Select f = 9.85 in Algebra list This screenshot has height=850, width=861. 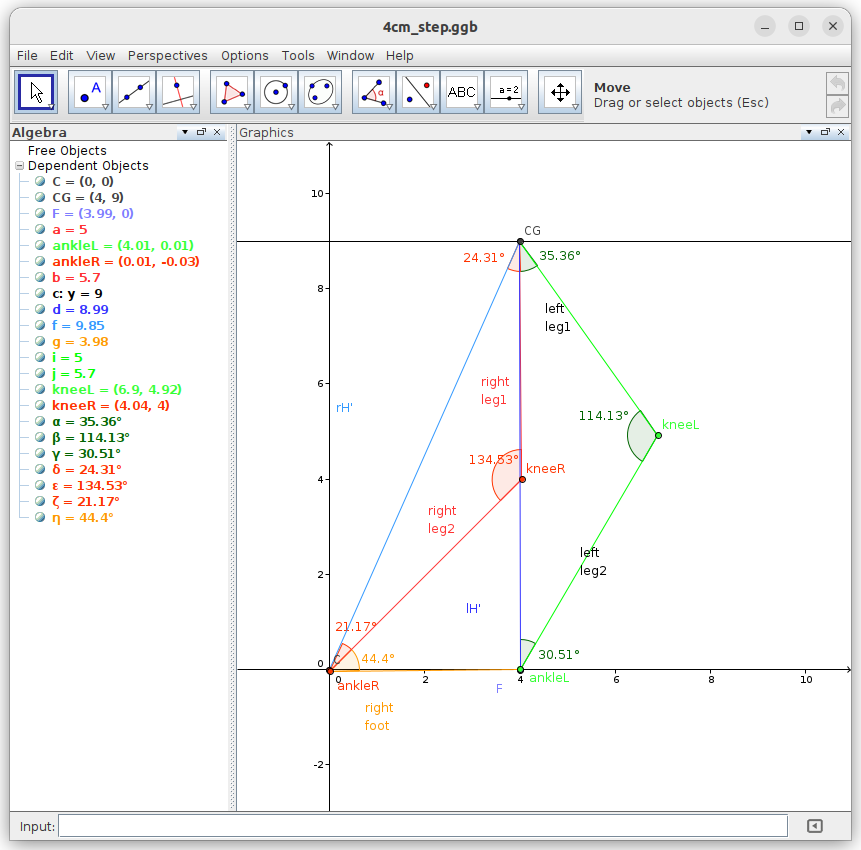point(78,325)
